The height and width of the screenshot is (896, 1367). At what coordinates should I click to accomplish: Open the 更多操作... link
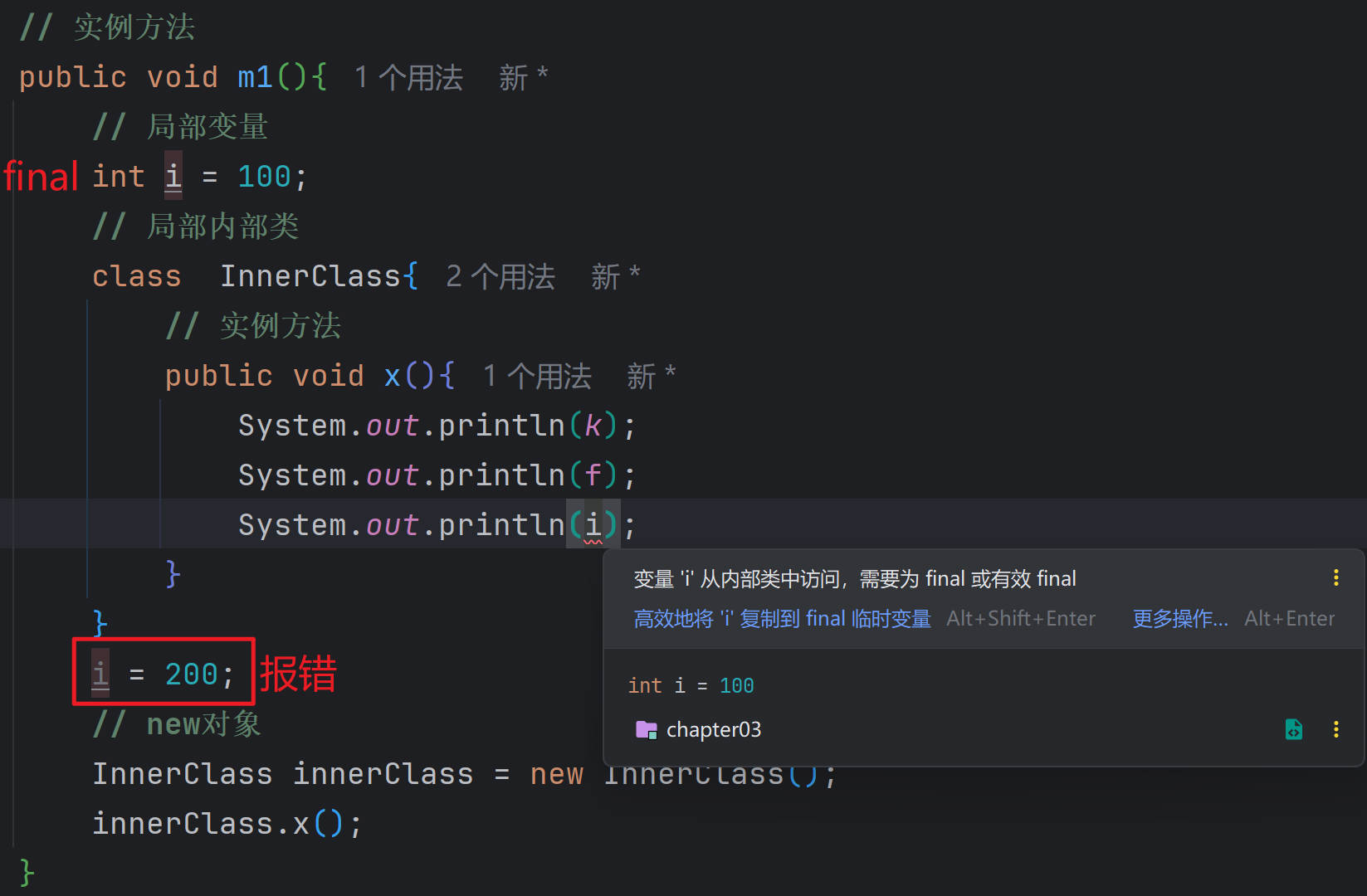1179,619
